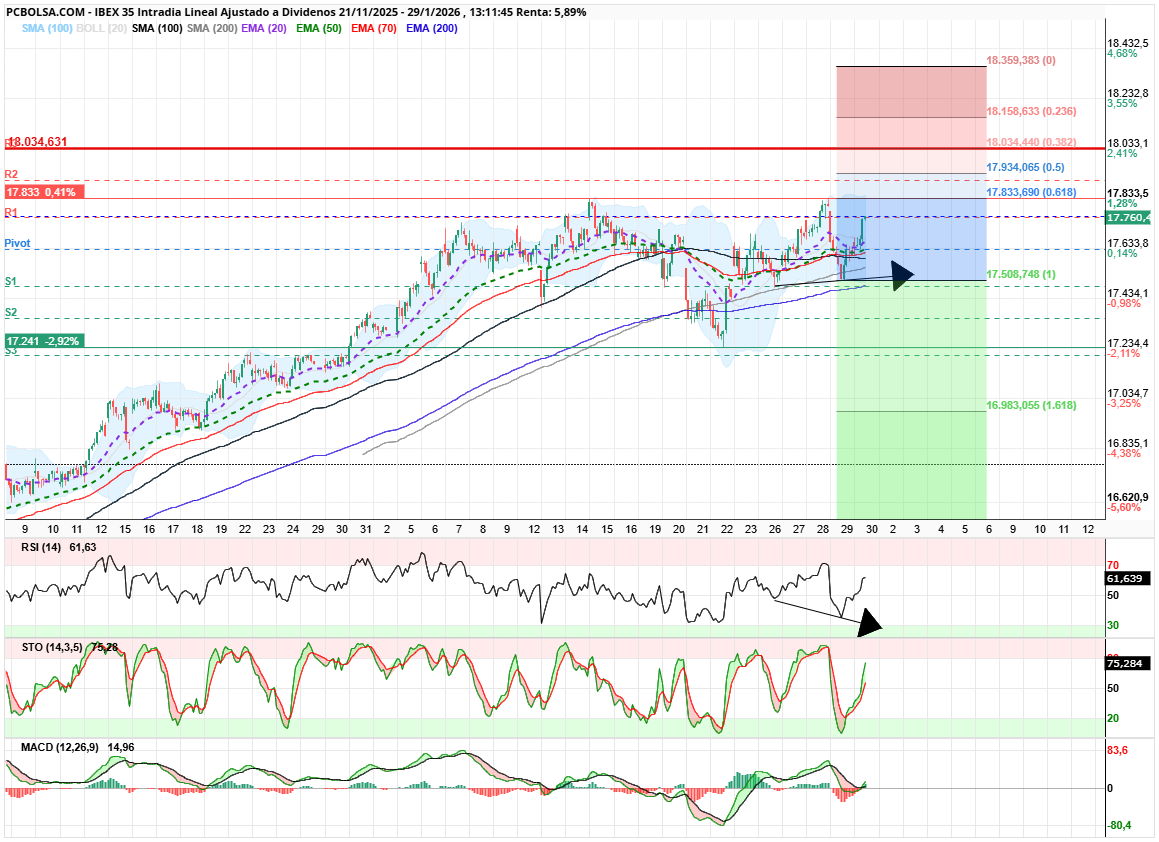Image resolution: width=1159 pixels, height=842 pixels.
Task: Open the RSI (14) indicator settings
Action: [42, 547]
